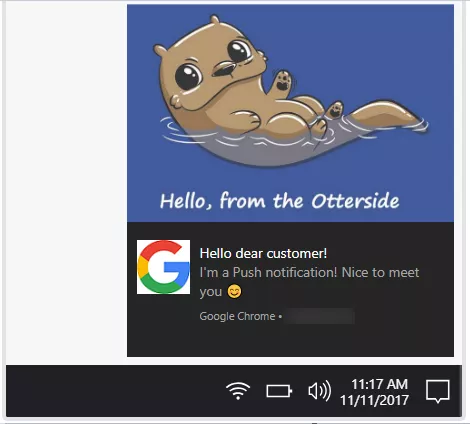Open the Action Center speech bubble icon

click(x=438, y=392)
